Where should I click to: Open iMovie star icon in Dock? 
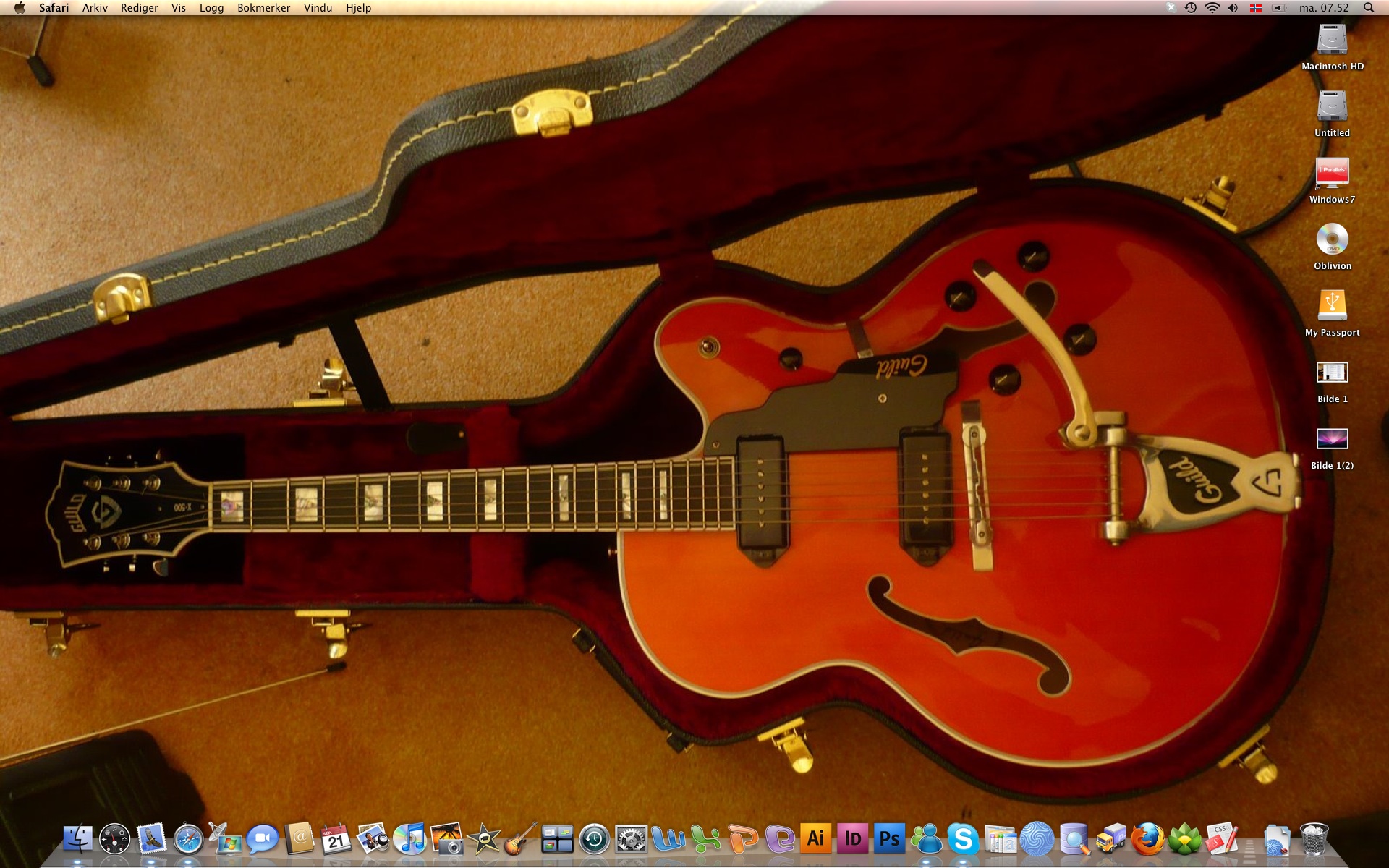point(483,839)
